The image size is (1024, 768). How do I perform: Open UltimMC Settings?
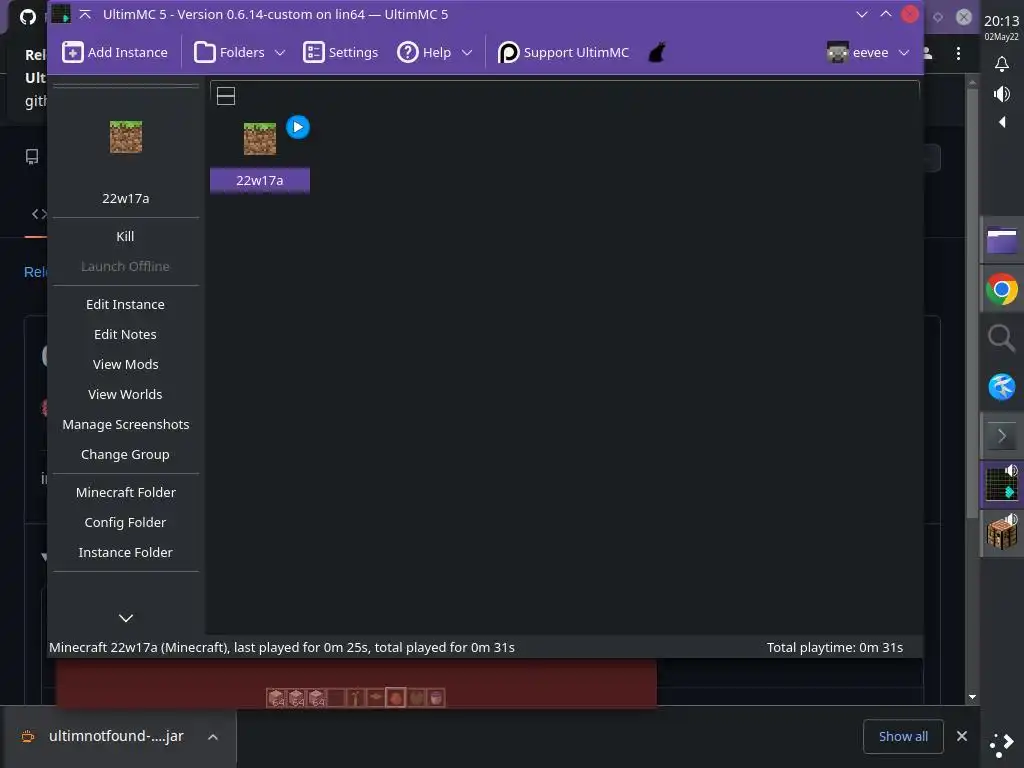[340, 52]
